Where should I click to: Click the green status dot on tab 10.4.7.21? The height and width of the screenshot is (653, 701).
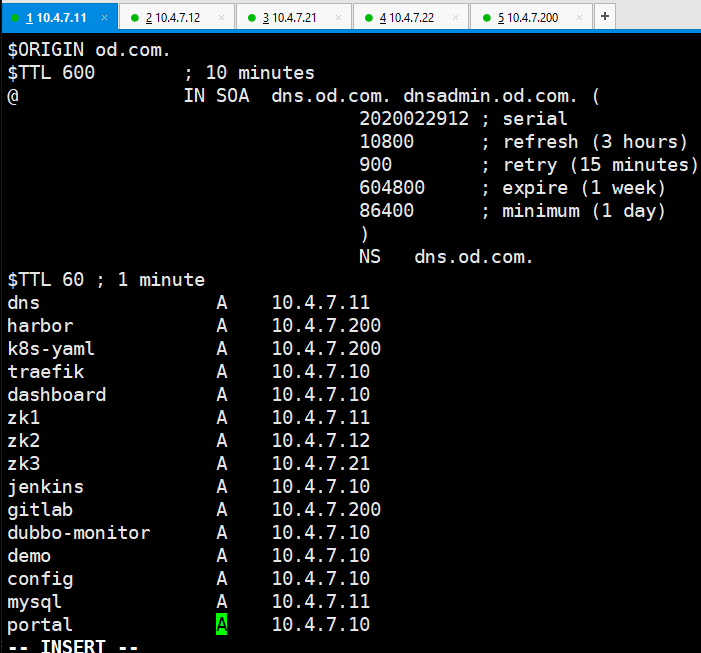(251, 18)
